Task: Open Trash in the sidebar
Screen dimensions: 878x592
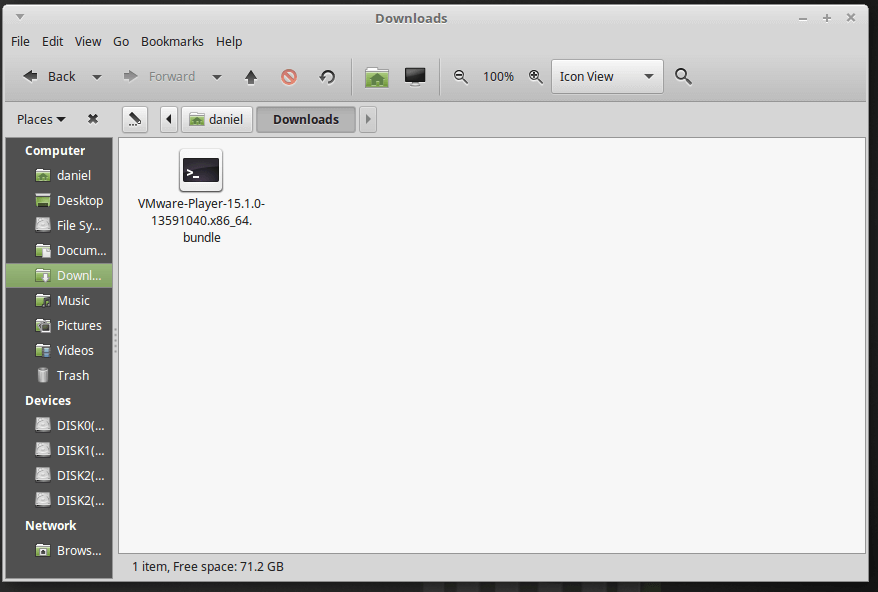Action: point(72,376)
